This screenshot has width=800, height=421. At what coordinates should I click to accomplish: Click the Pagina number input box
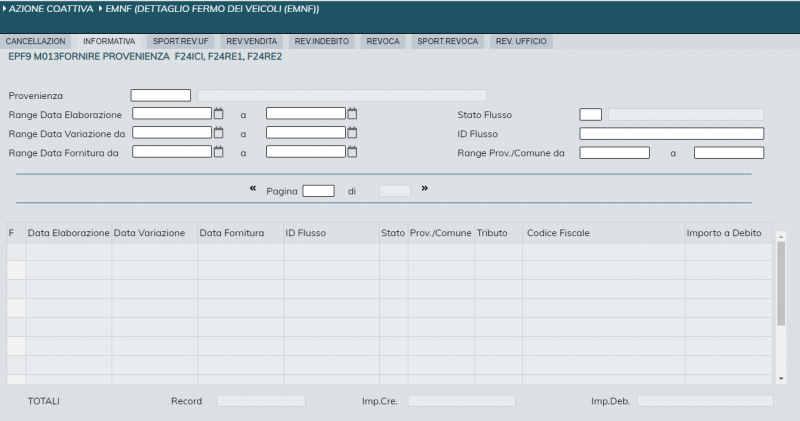click(318, 191)
